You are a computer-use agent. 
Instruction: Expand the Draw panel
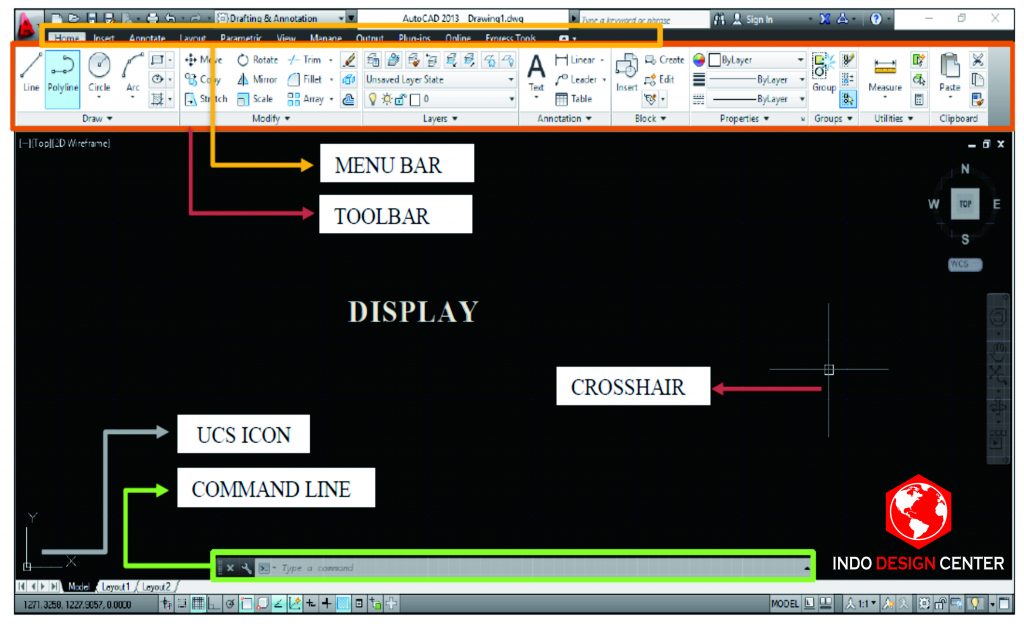coord(97,119)
